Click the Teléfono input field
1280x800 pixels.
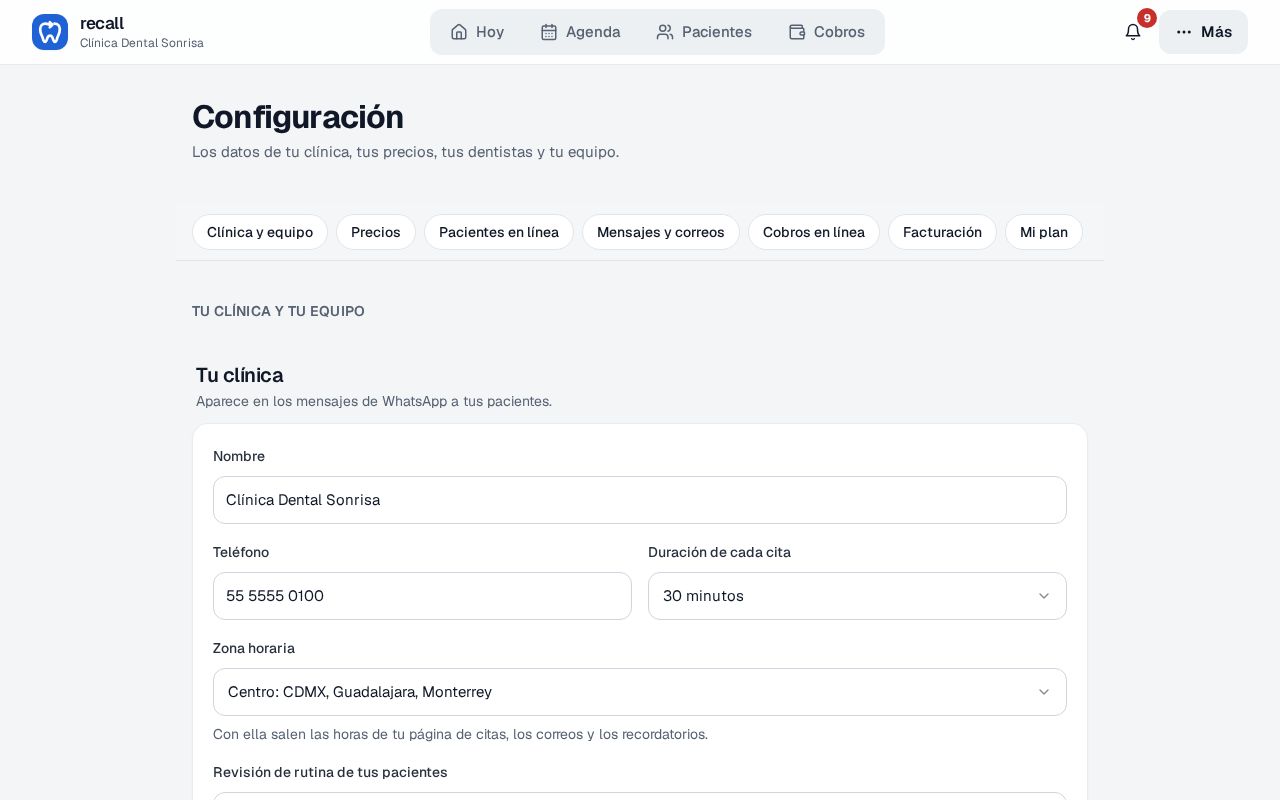click(x=422, y=596)
